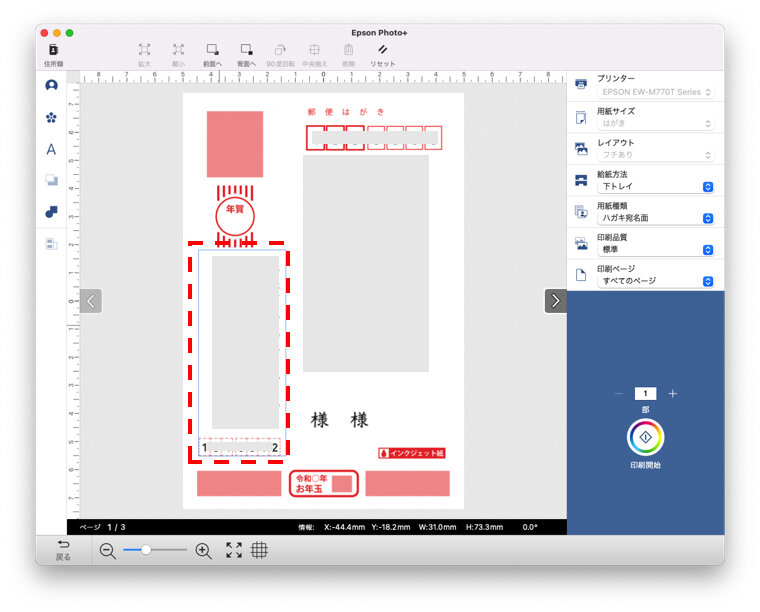This screenshot has height=612, width=760.
Task: Go to next page with right arrow
Action: tap(555, 300)
